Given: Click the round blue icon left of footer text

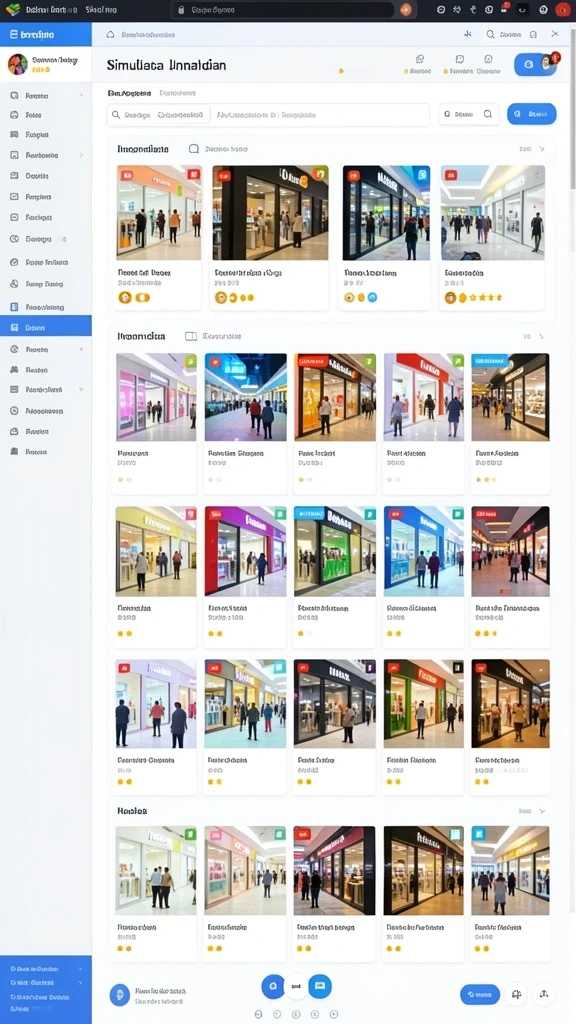Looking at the screenshot, I should click(x=120, y=995).
